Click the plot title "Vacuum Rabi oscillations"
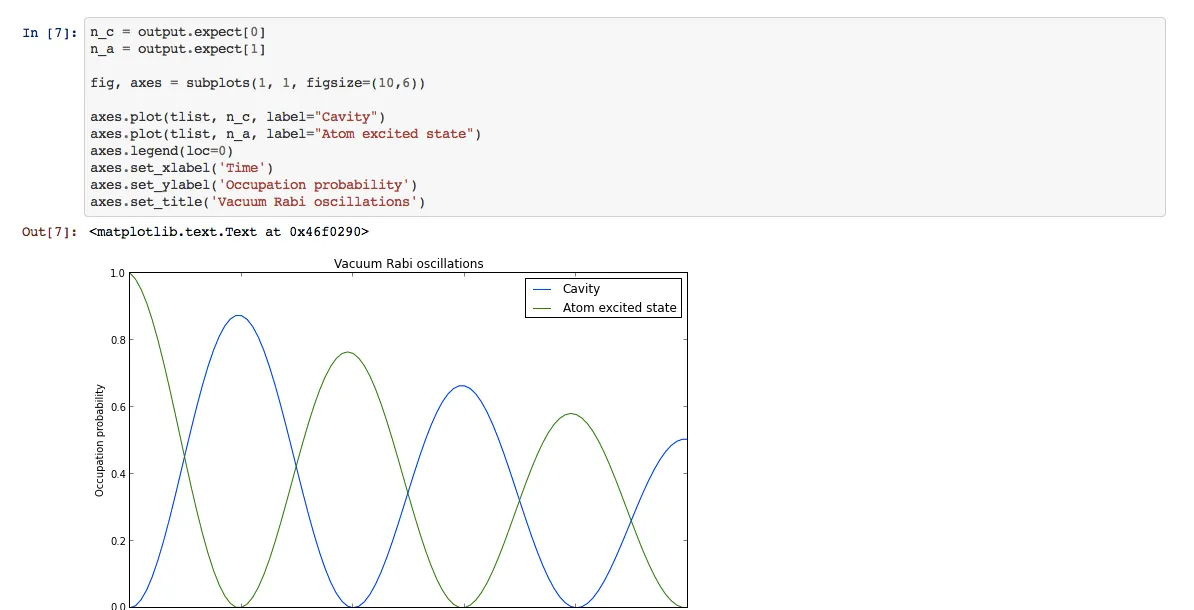 (x=408, y=264)
